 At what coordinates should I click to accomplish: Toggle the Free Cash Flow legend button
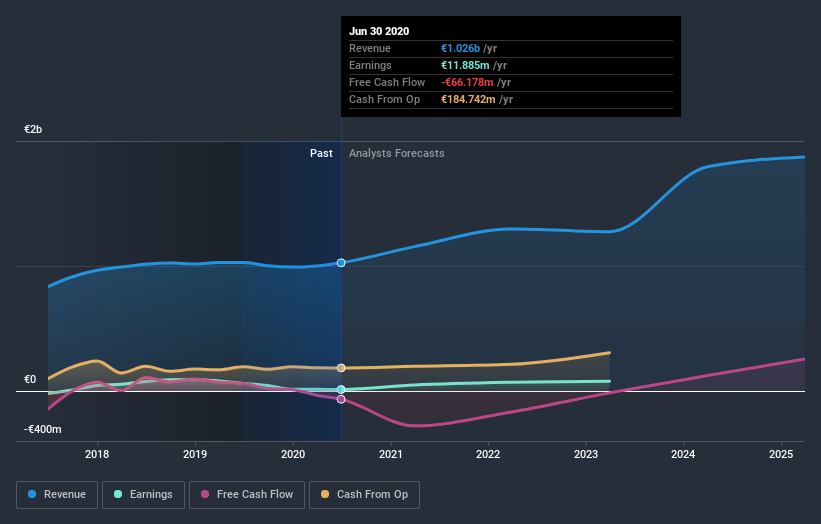pos(247,495)
